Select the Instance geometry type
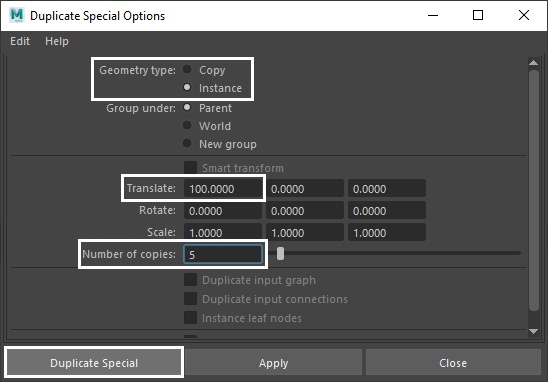The image size is (548, 382). [x=187, y=87]
